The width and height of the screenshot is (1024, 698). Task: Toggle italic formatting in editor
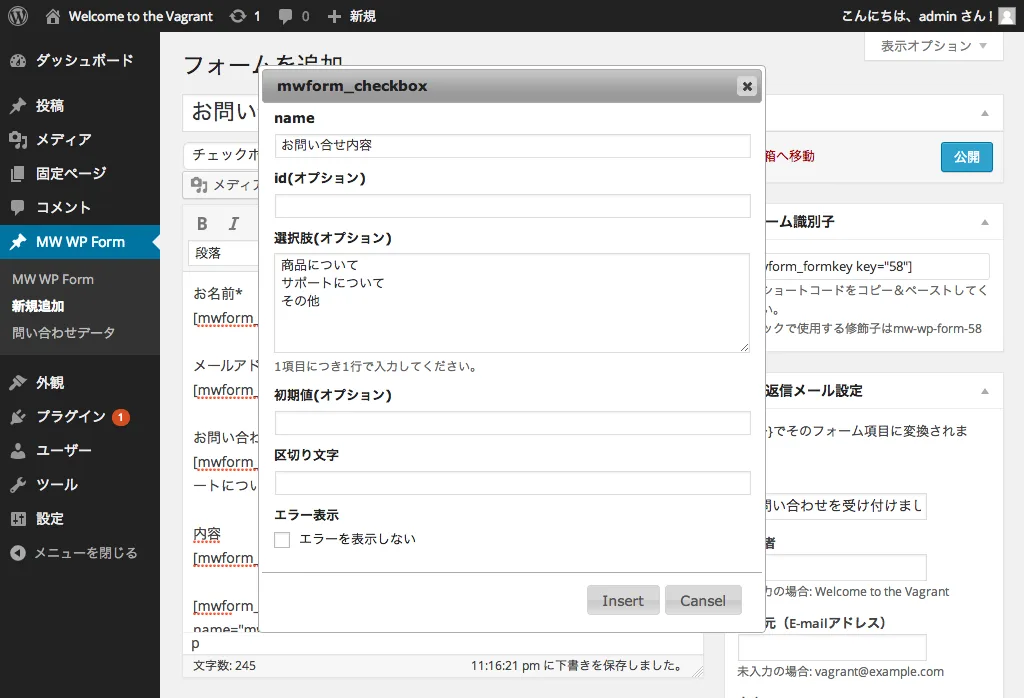234,224
